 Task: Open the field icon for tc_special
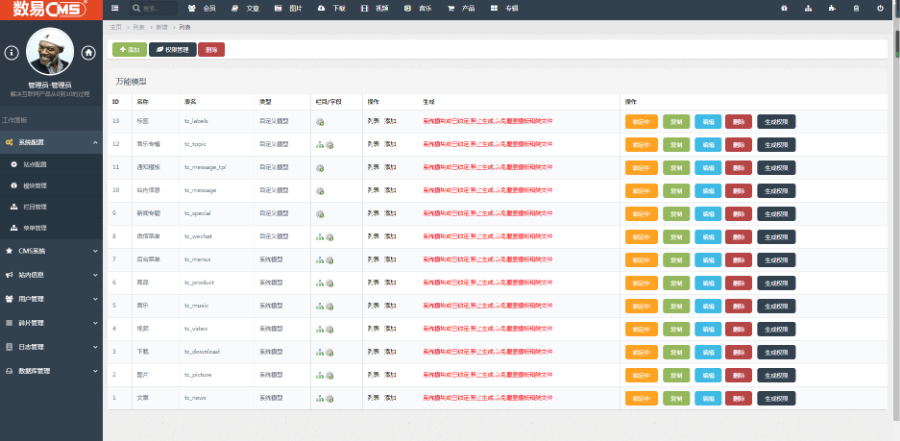click(320, 214)
